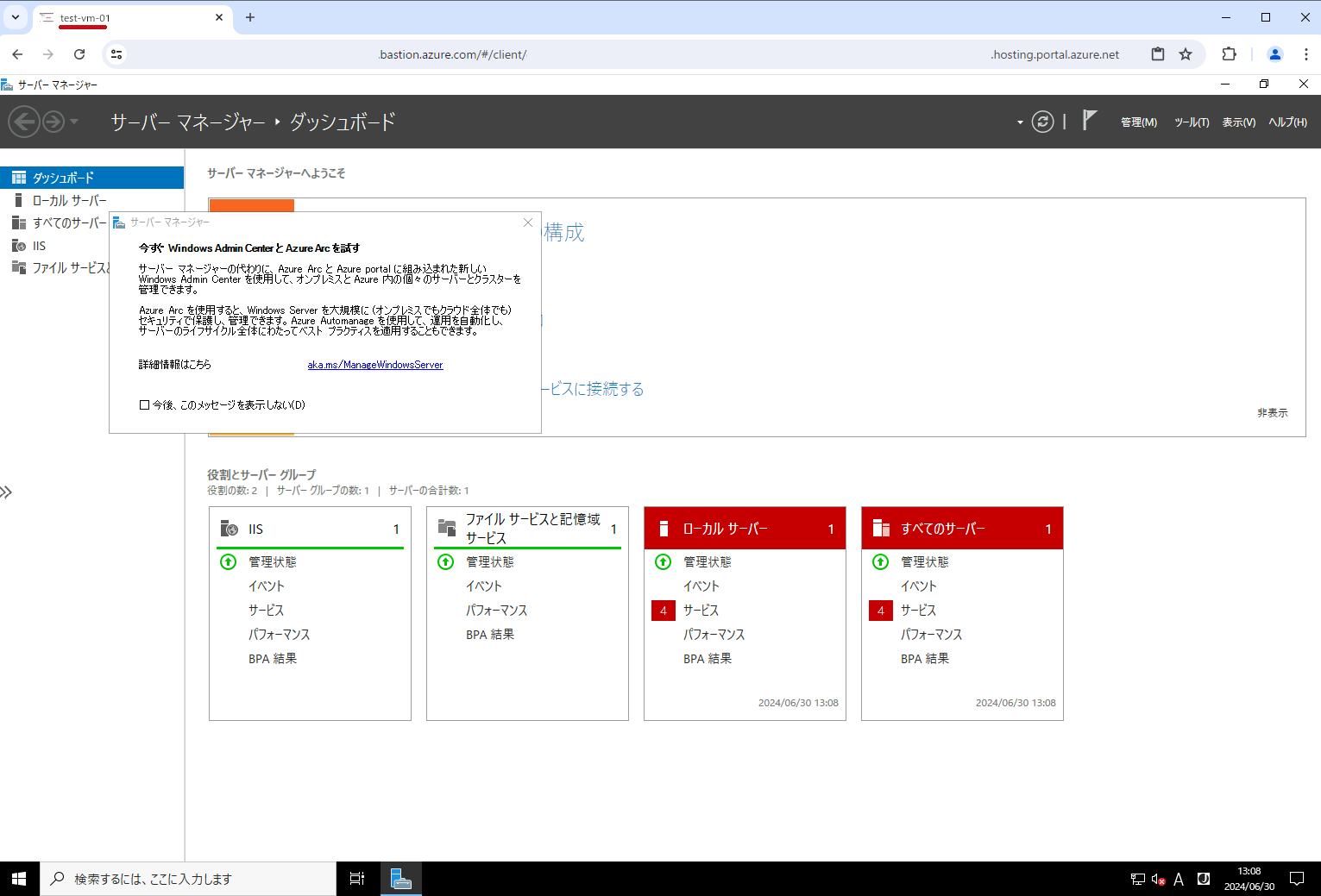Image resolution: width=1321 pixels, height=896 pixels.
Task: Open パフォーマンス in the IIS tile
Action: click(280, 634)
